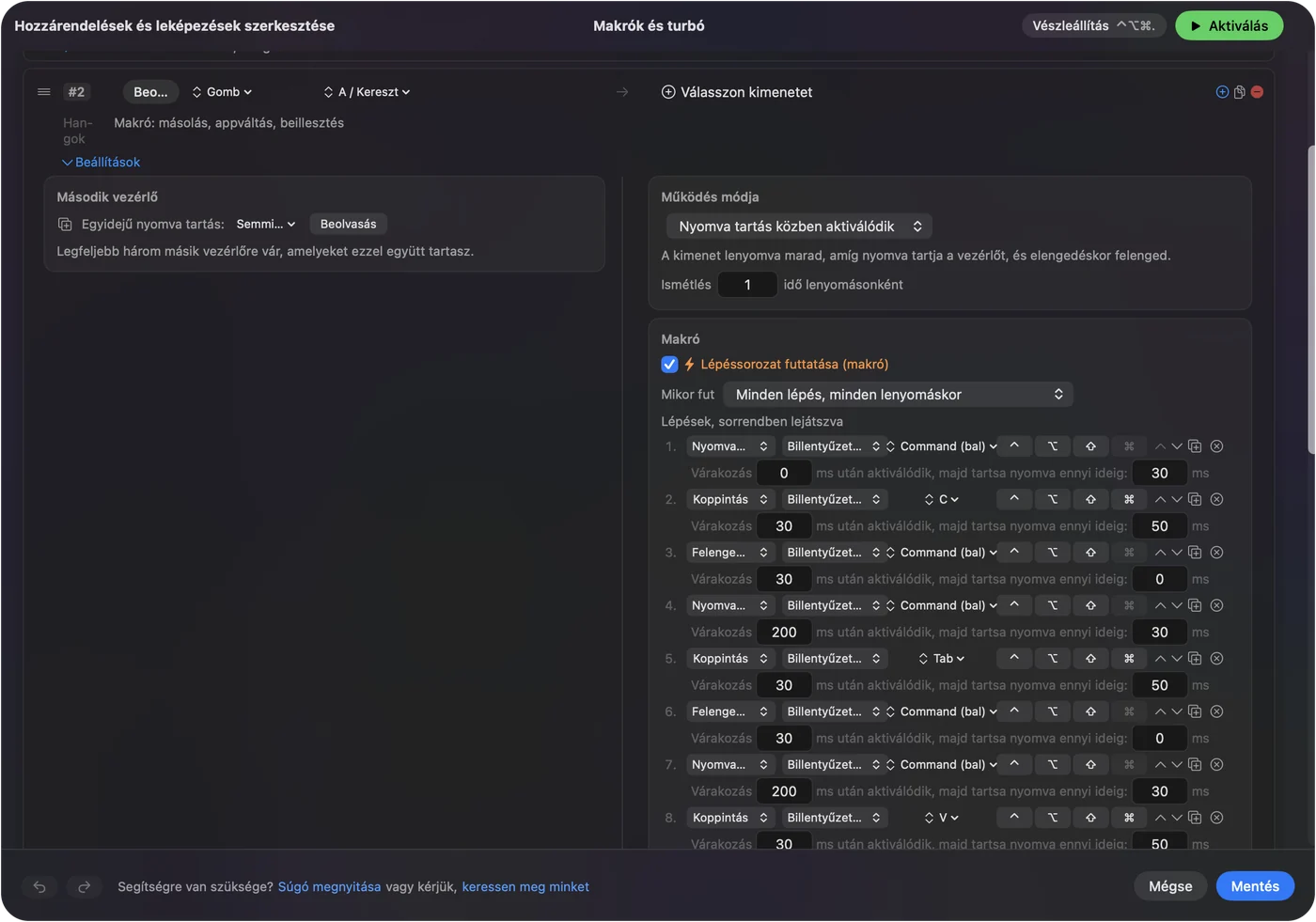
Task: Delete step 1 with its circled X icon
Action: 1216,446
